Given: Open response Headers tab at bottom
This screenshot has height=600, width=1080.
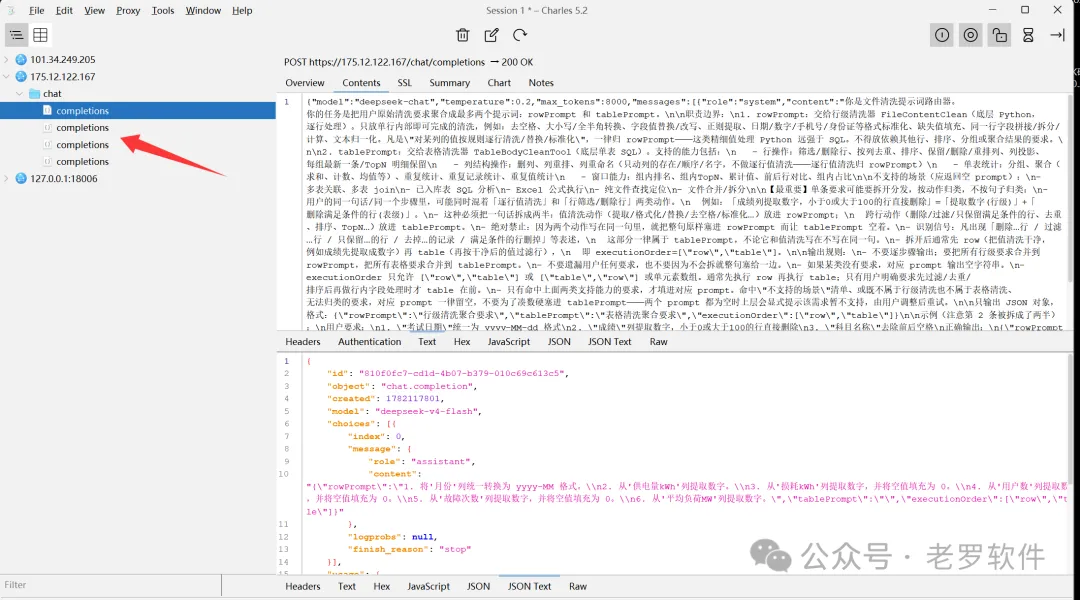Looking at the screenshot, I should pyautogui.click(x=303, y=586).
